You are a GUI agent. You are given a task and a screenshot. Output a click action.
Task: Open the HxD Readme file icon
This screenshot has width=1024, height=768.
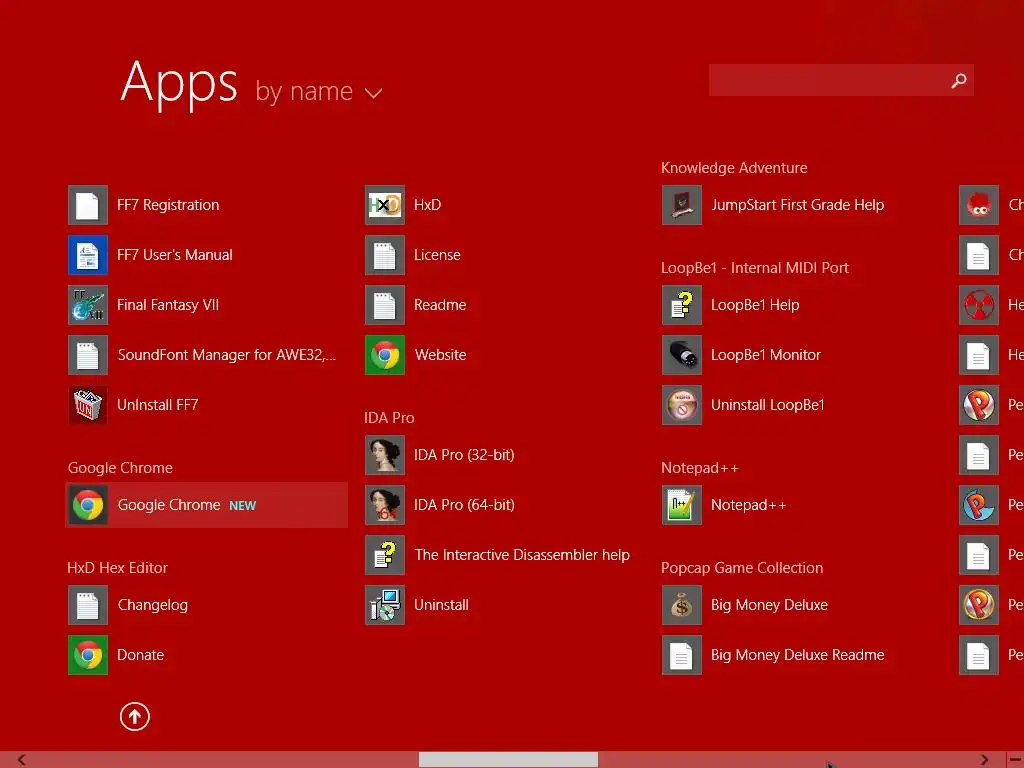click(x=385, y=305)
